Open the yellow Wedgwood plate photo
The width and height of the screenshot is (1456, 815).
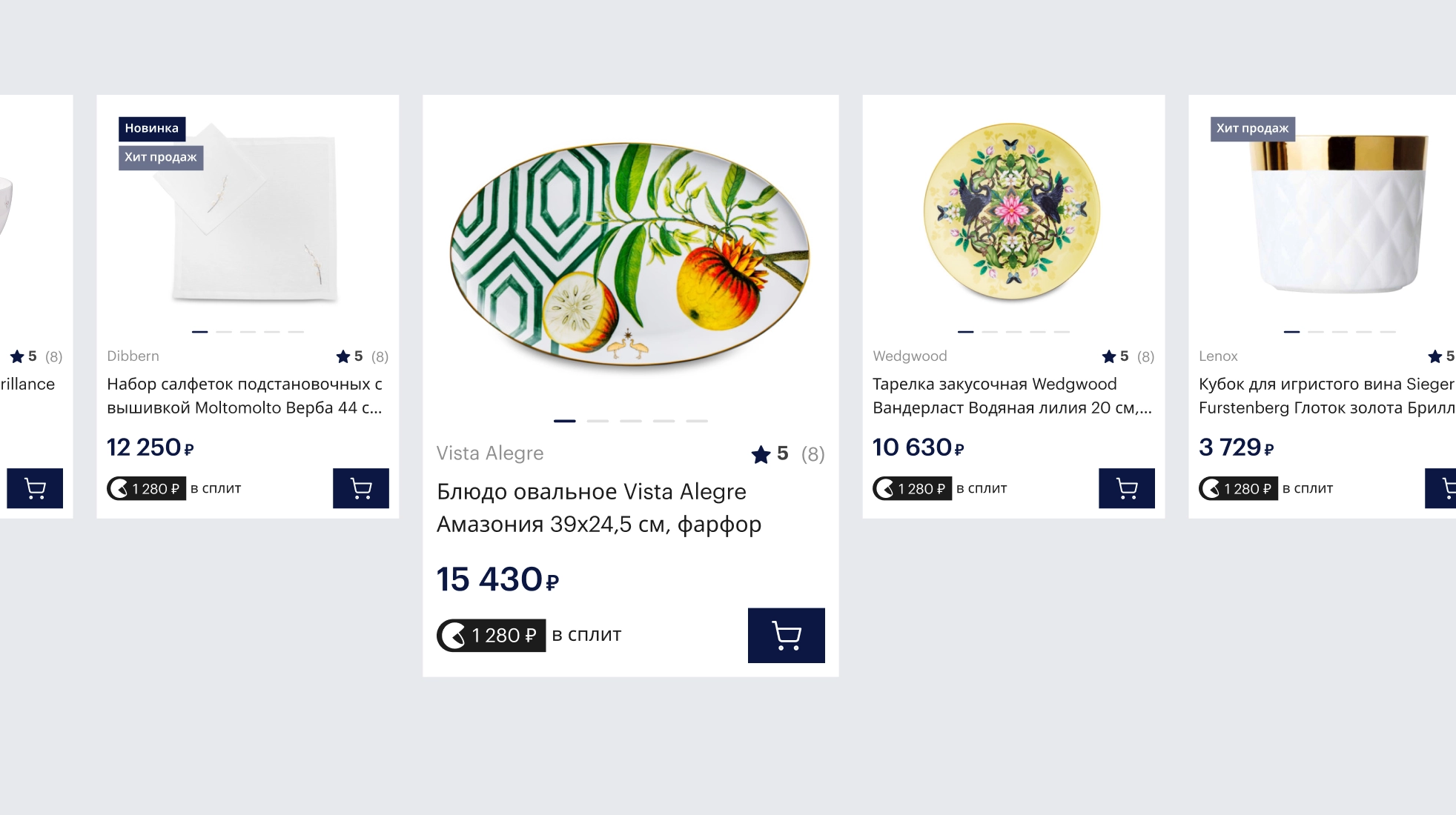tap(1012, 212)
